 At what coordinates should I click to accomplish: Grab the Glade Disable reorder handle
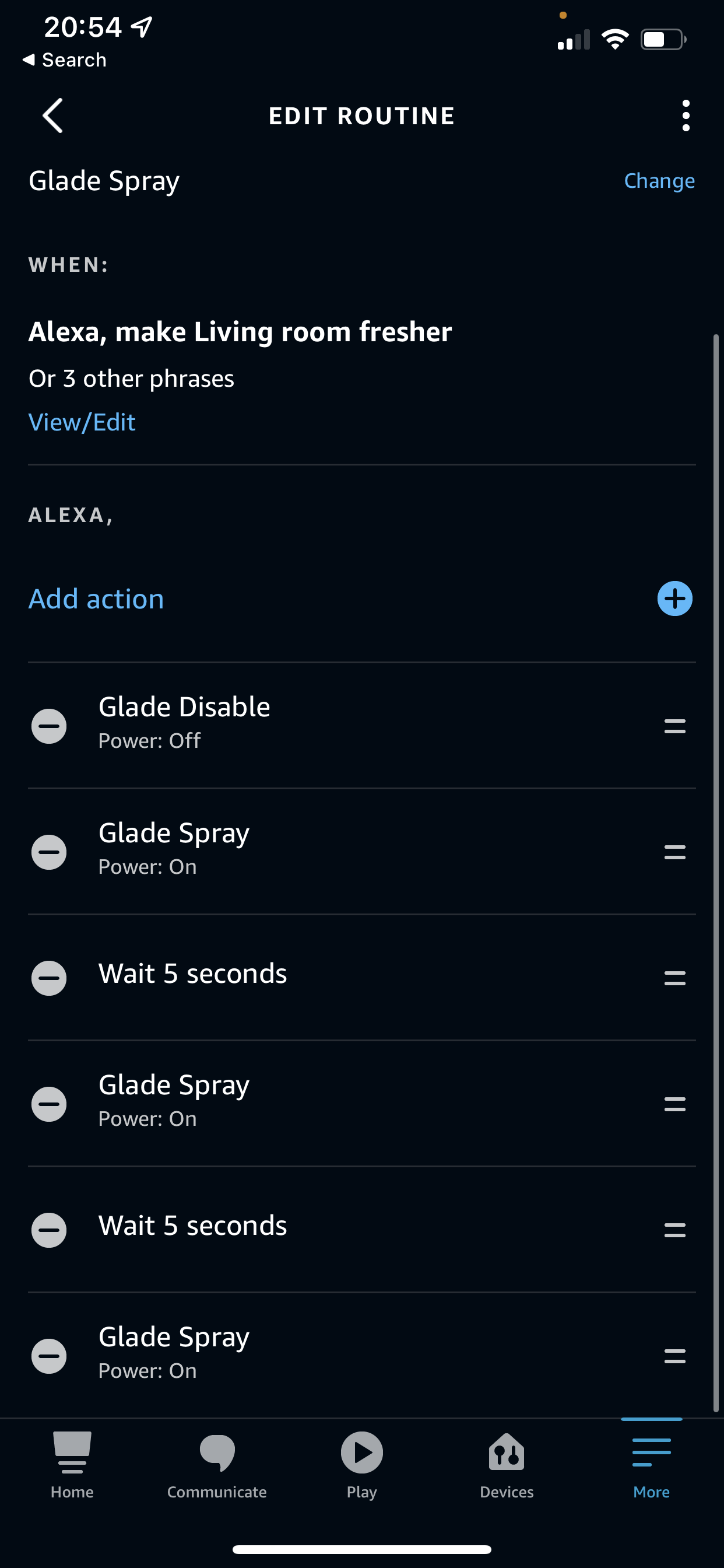coord(674,726)
